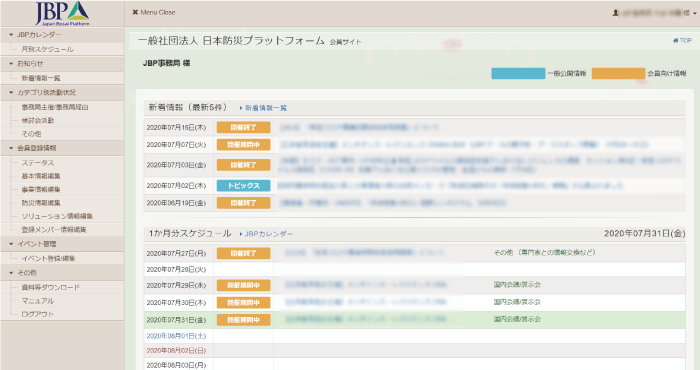Select 検討会活動 in the sidebar
The height and width of the screenshot is (370, 700).
pos(38,121)
